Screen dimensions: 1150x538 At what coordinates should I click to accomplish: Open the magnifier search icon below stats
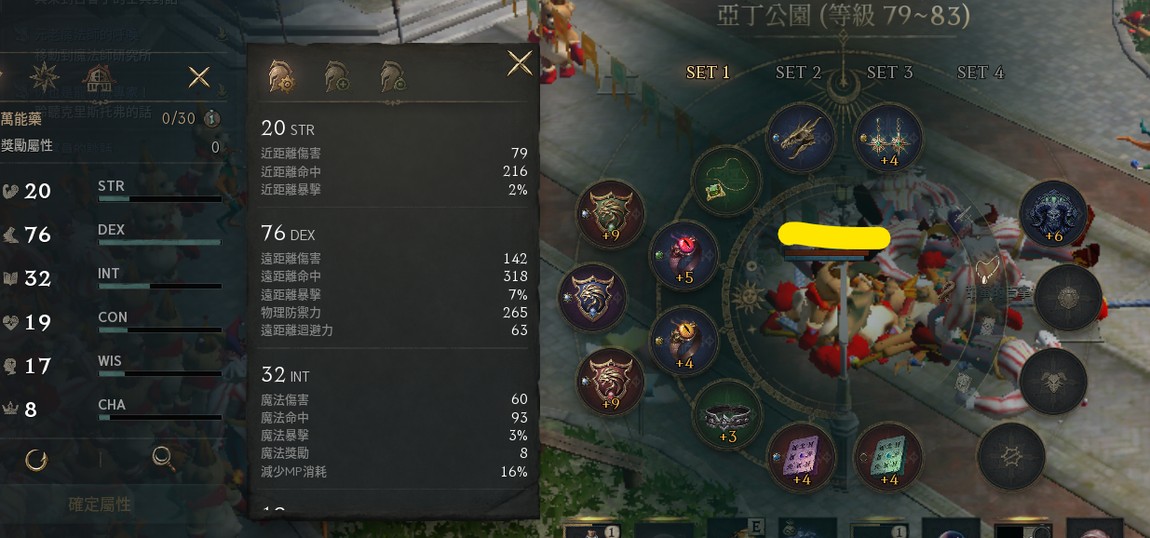(163, 459)
